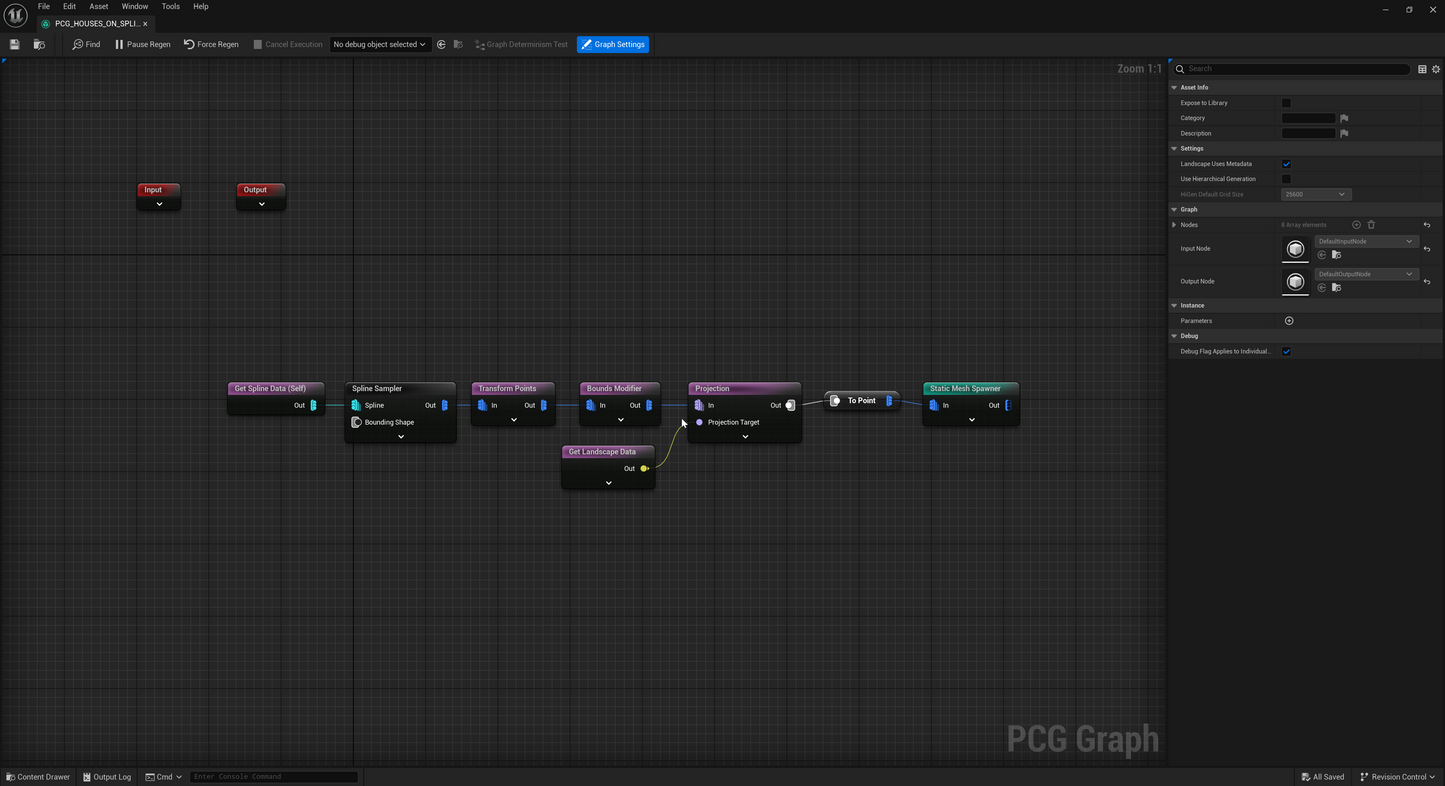Expand the Static Mesh Spawner node chevron
Screen dimensions: 1445x786
[x=971, y=420]
